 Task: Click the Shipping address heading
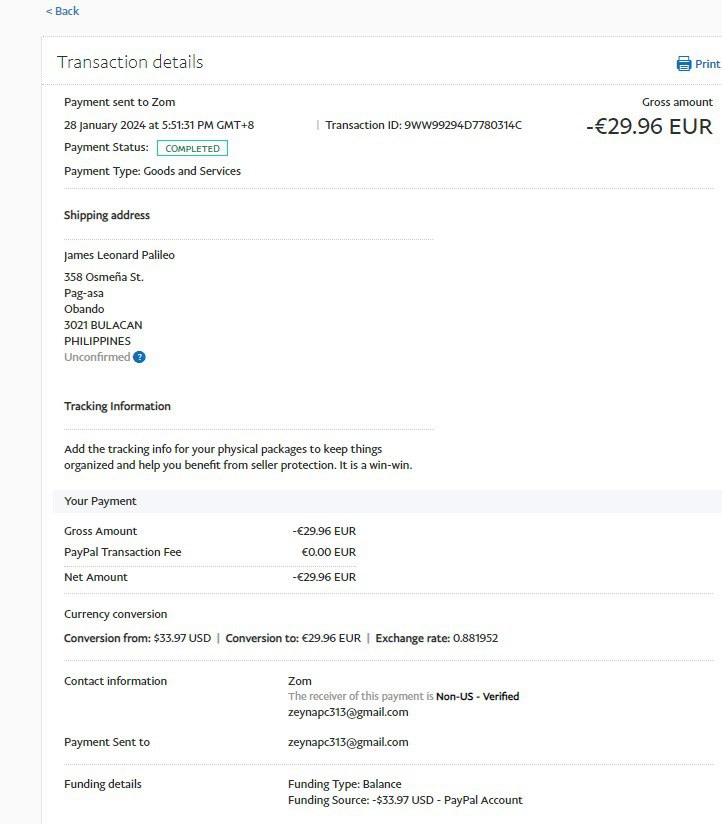click(107, 215)
